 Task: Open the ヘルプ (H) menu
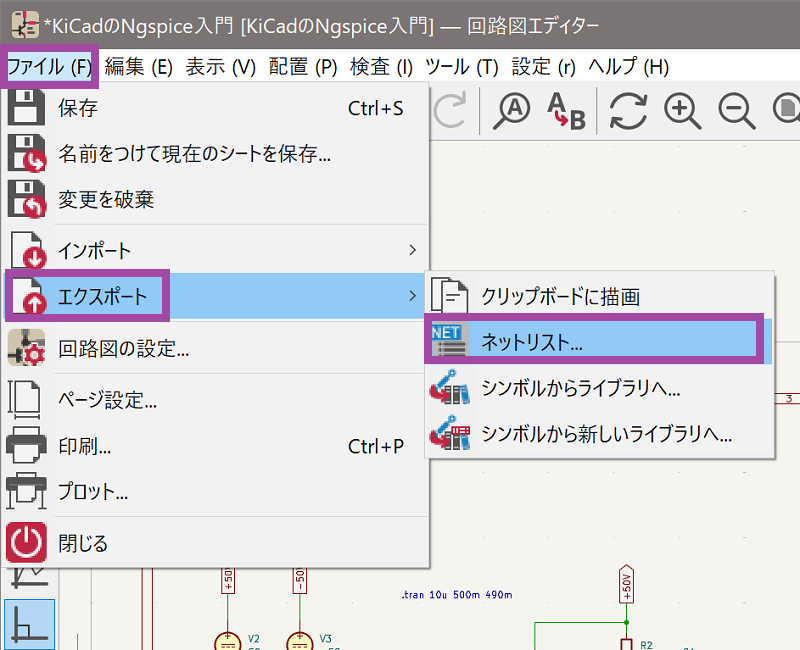[x=629, y=66]
